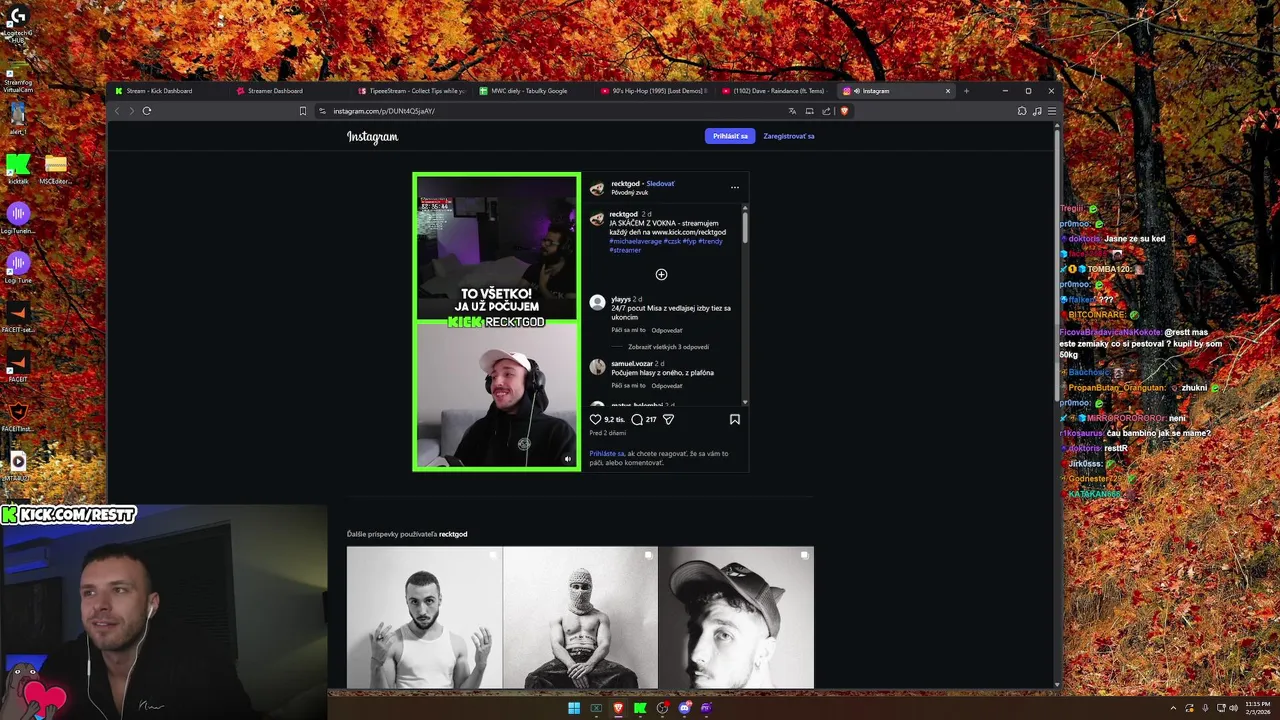
Task: Open samuel.vozar profile from comment
Action: pos(632,364)
